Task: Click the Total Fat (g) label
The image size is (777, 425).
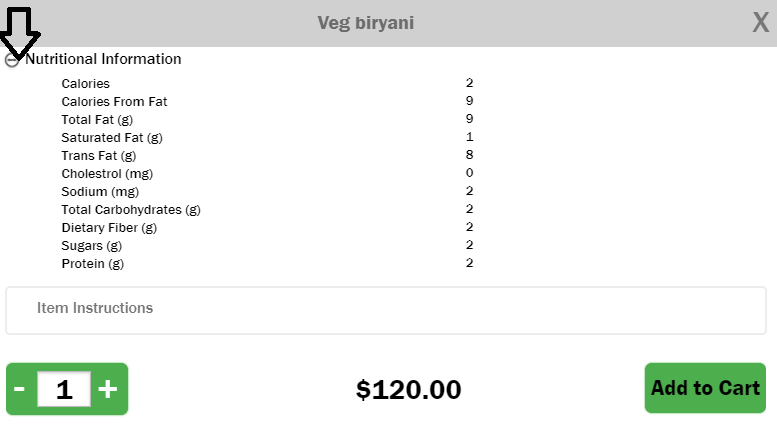Action: [97, 120]
